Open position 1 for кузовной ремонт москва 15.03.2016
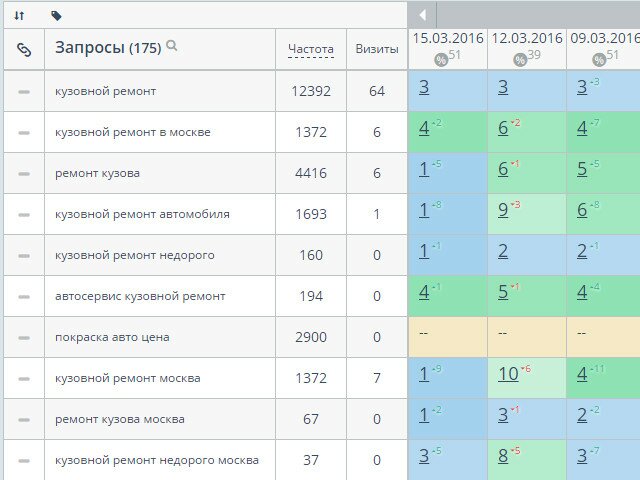 coord(424,374)
